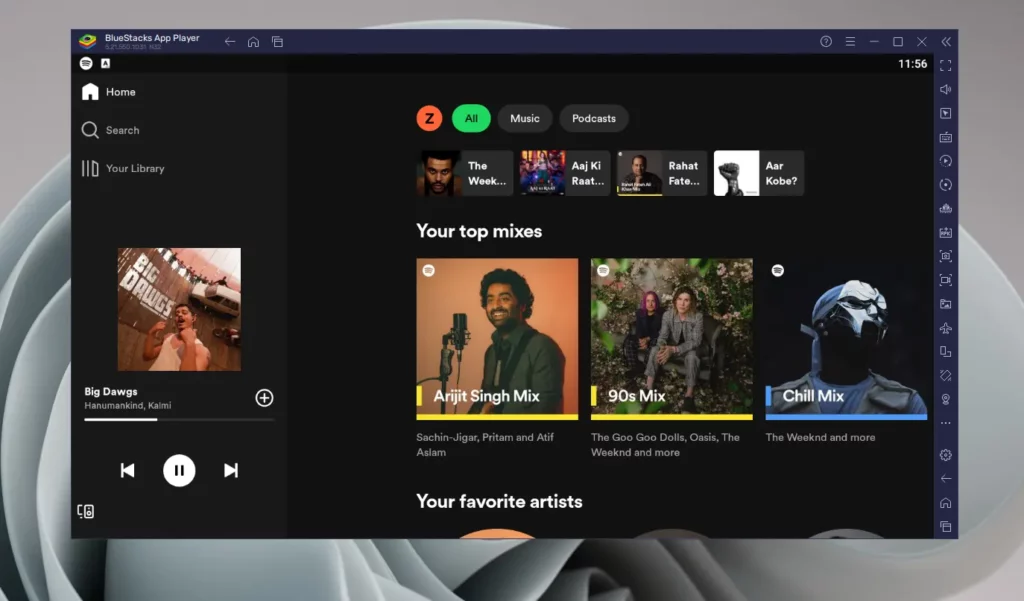Open the BlueStacks help icon

click(x=826, y=42)
